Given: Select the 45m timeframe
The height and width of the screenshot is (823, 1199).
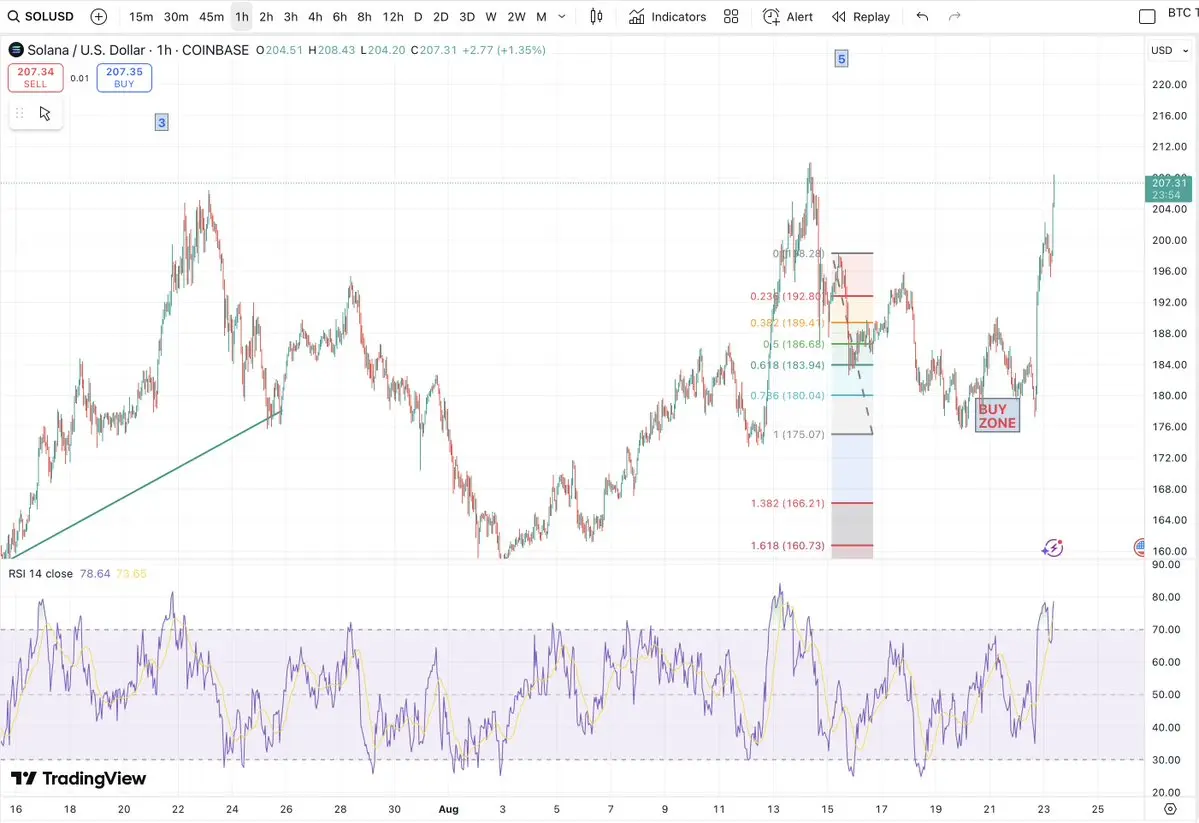Looking at the screenshot, I should point(211,16).
